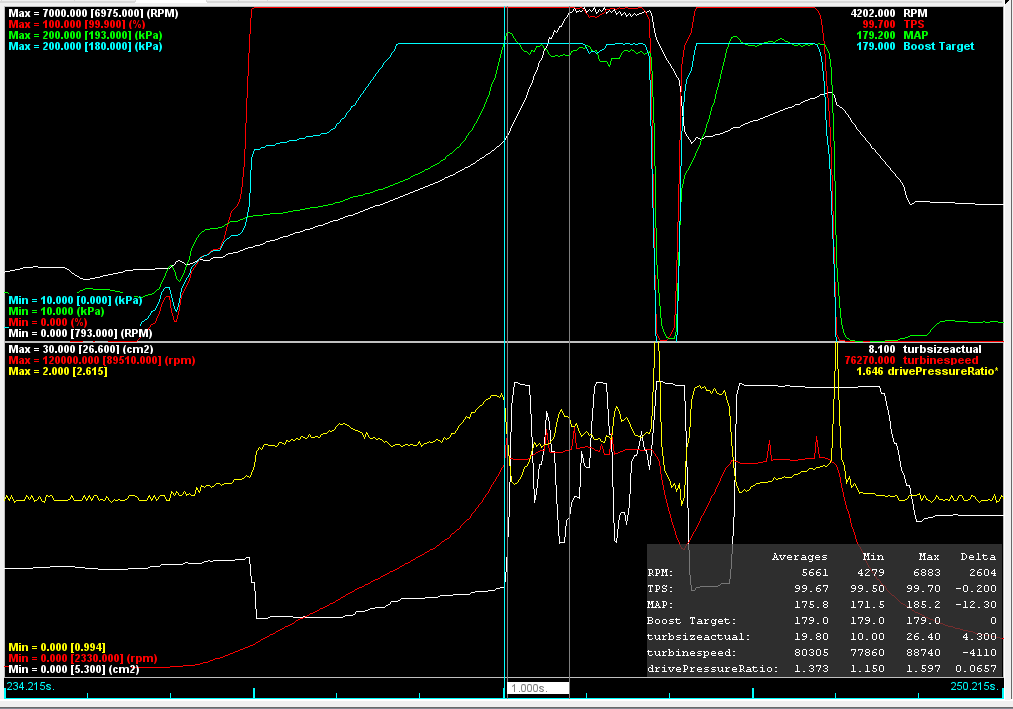Select the '179.000 Boost Target' readout
Viewport: 1013px width, 709px height.
[x=915, y=46]
